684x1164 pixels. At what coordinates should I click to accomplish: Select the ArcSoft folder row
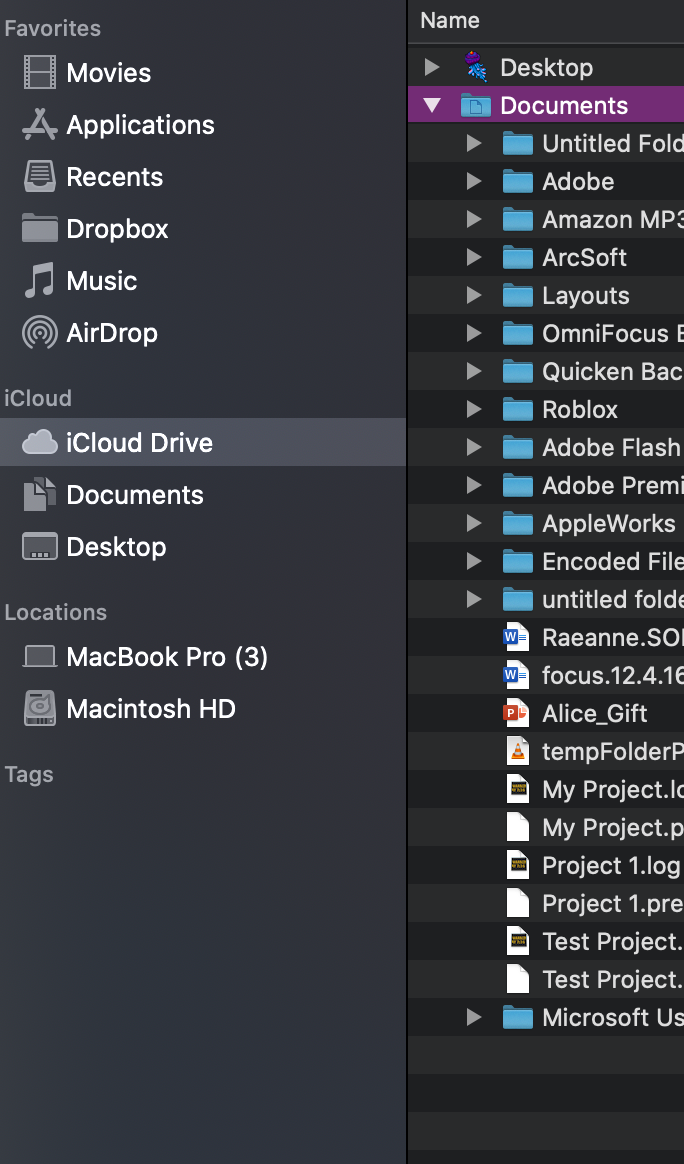click(x=584, y=257)
